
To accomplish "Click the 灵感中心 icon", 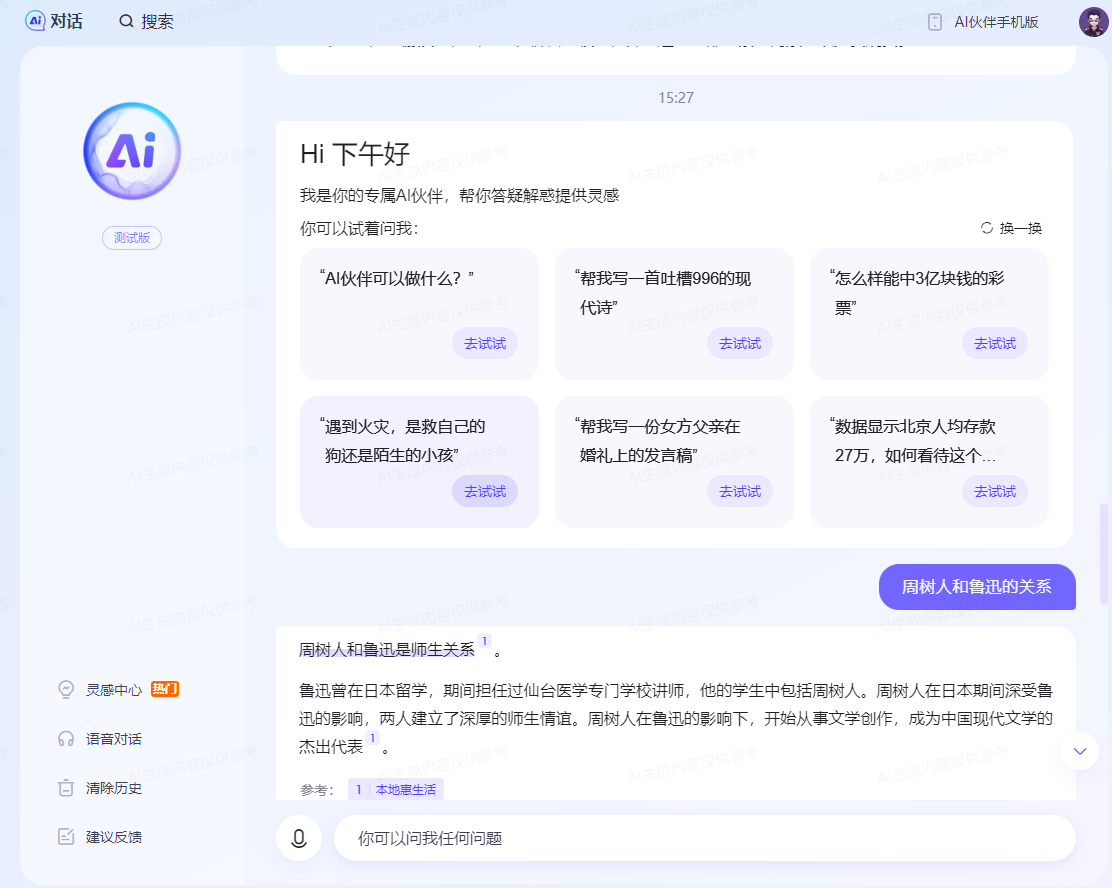I will click(x=66, y=689).
